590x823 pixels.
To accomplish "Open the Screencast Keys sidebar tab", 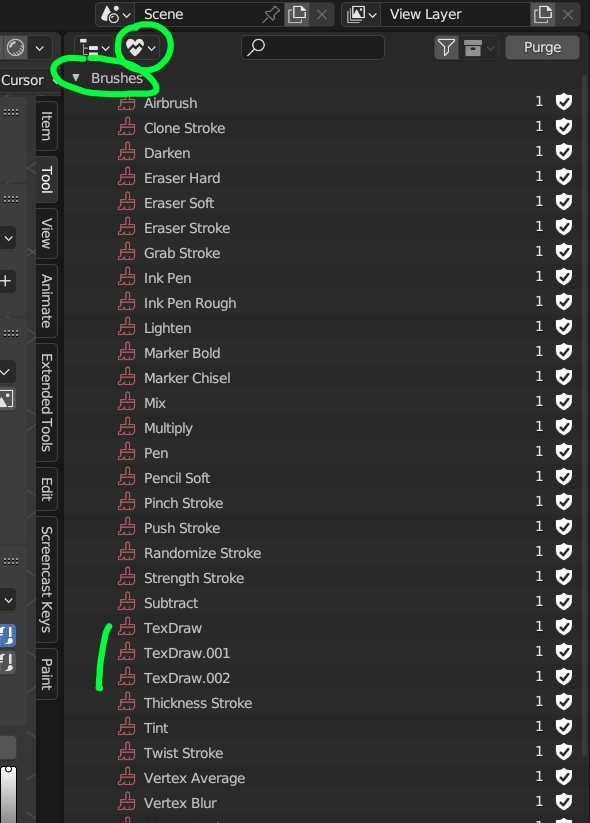I will [x=46, y=579].
